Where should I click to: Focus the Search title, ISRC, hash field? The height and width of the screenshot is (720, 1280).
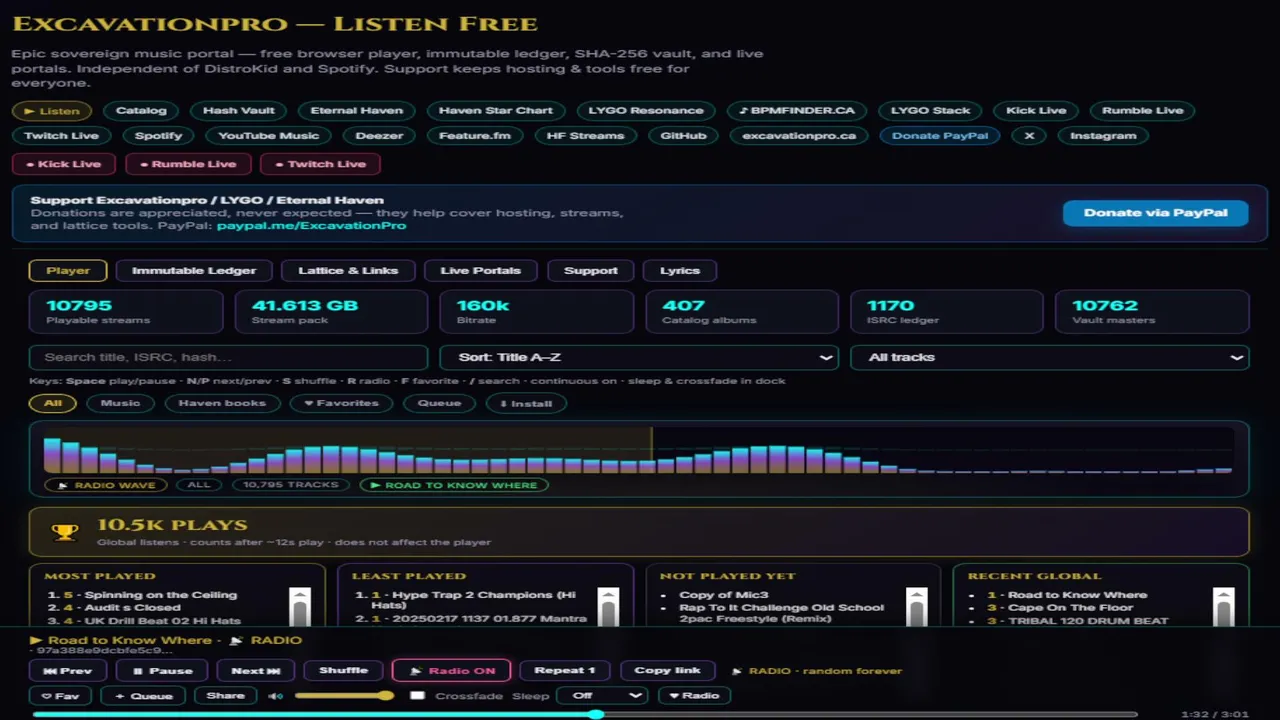point(229,357)
